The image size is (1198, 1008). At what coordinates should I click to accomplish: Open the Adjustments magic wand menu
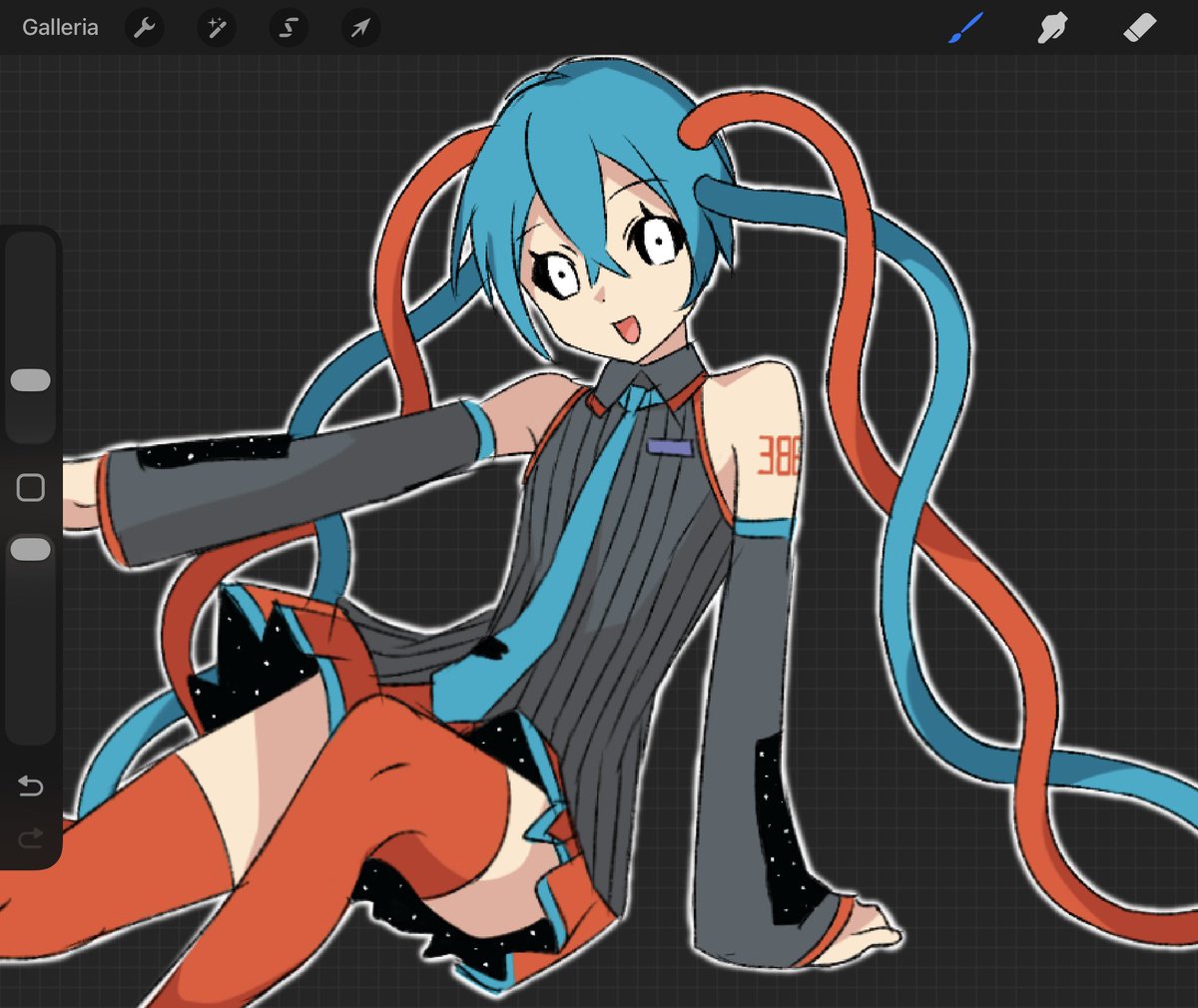point(216,27)
